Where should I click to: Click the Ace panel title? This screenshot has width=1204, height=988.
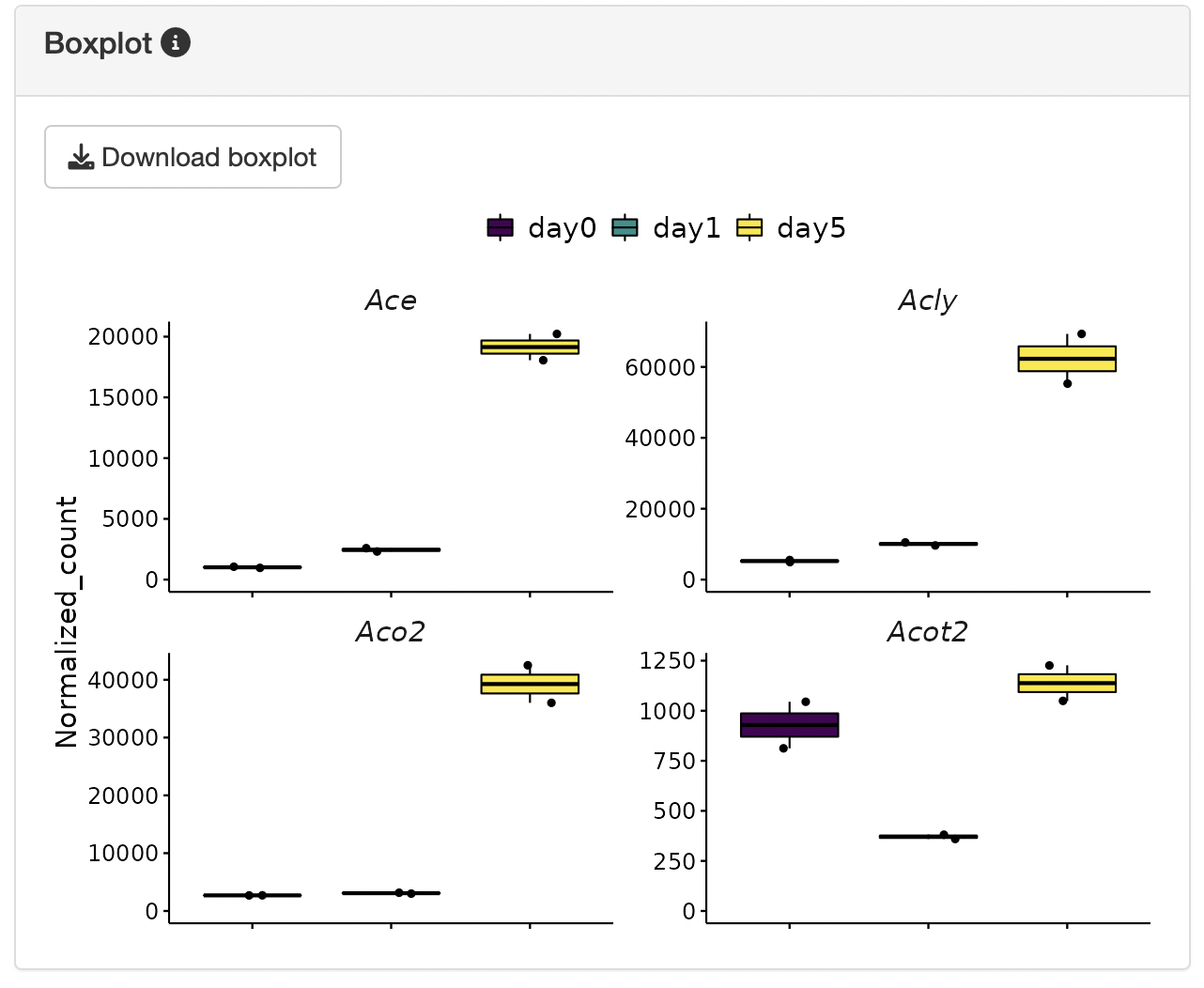(x=391, y=301)
